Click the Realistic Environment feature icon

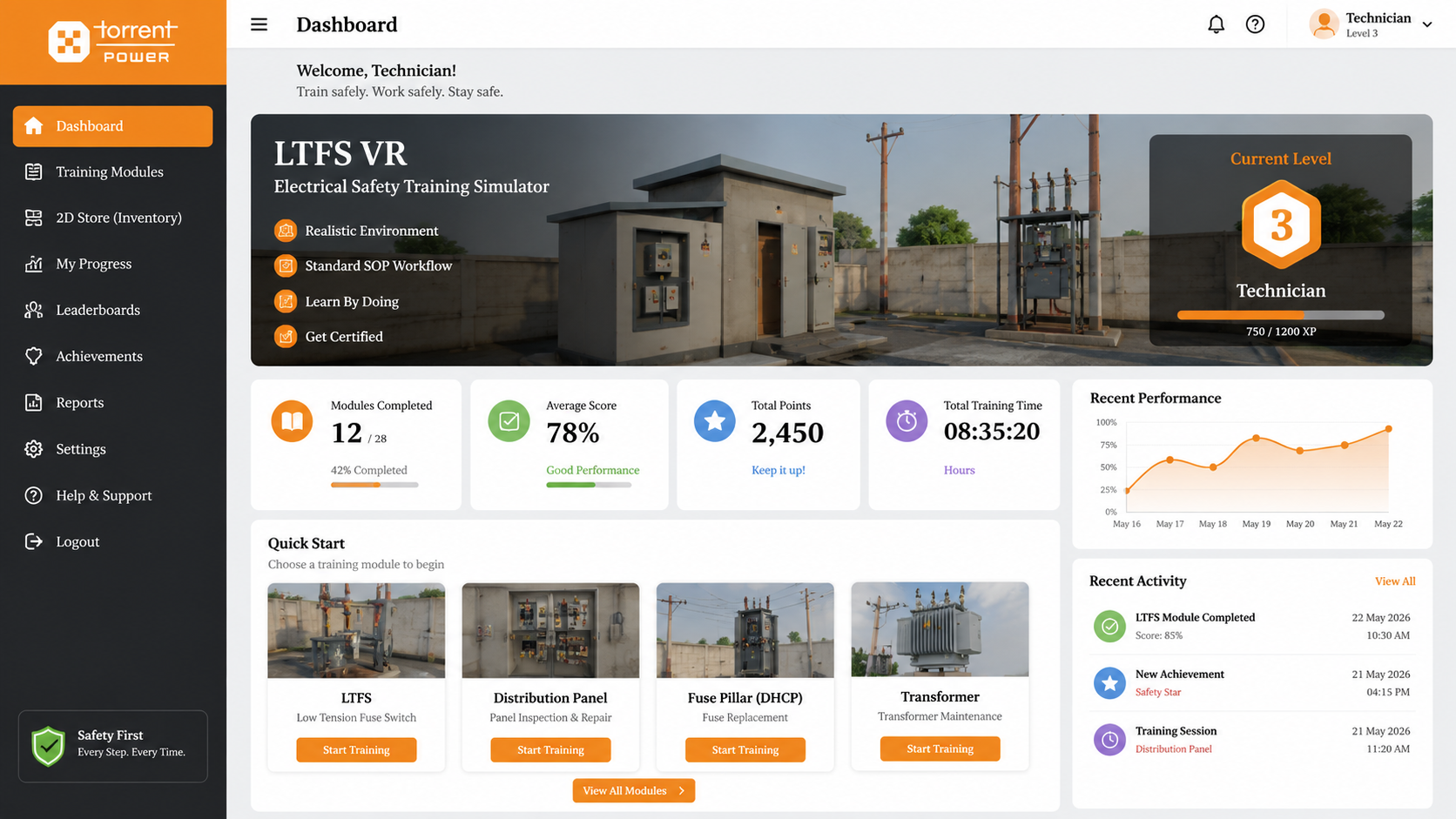coord(286,231)
